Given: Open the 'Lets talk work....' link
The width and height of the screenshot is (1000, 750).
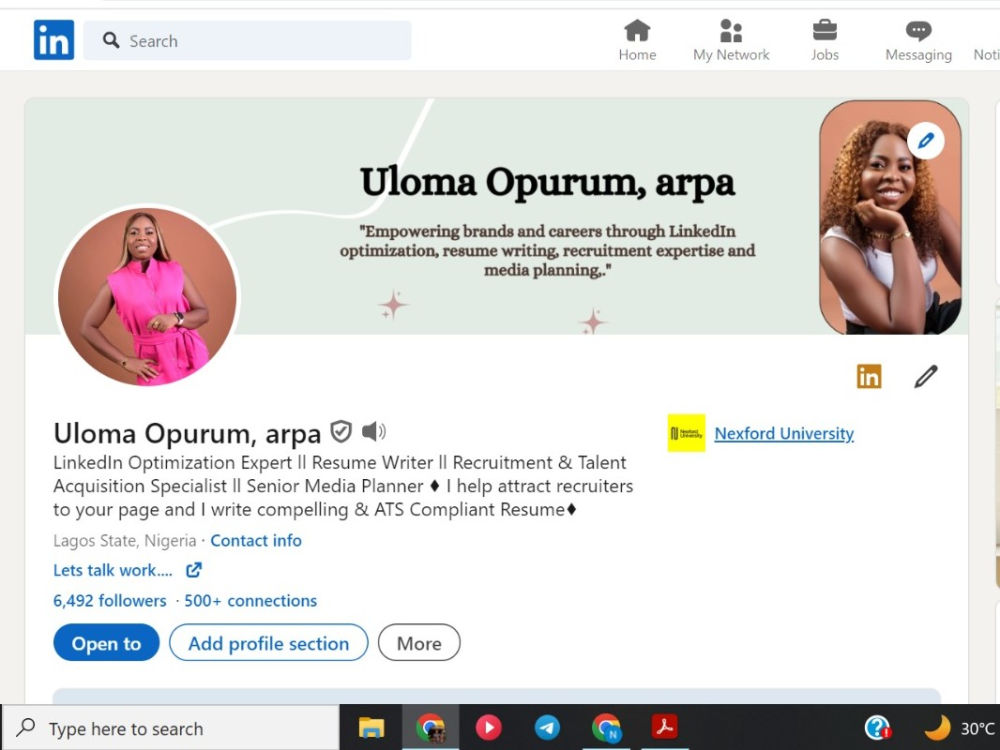Looking at the screenshot, I should coord(113,570).
